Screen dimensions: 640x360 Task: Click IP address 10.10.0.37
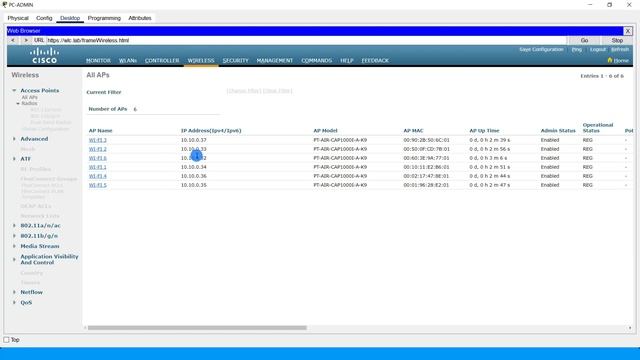(193, 140)
